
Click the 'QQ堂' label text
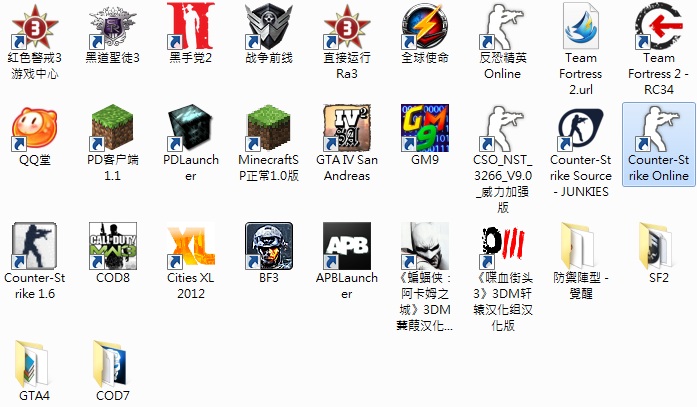coord(35,160)
